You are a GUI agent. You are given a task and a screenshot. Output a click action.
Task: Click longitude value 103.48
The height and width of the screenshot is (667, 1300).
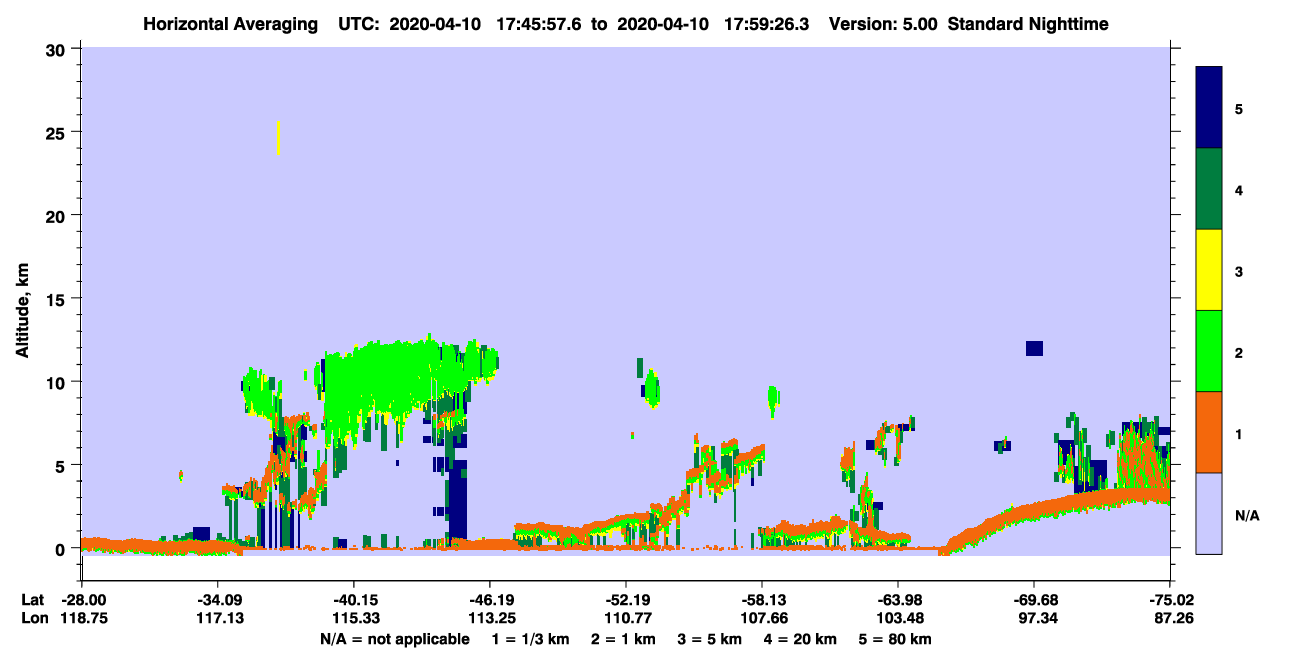[x=898, y=619]
